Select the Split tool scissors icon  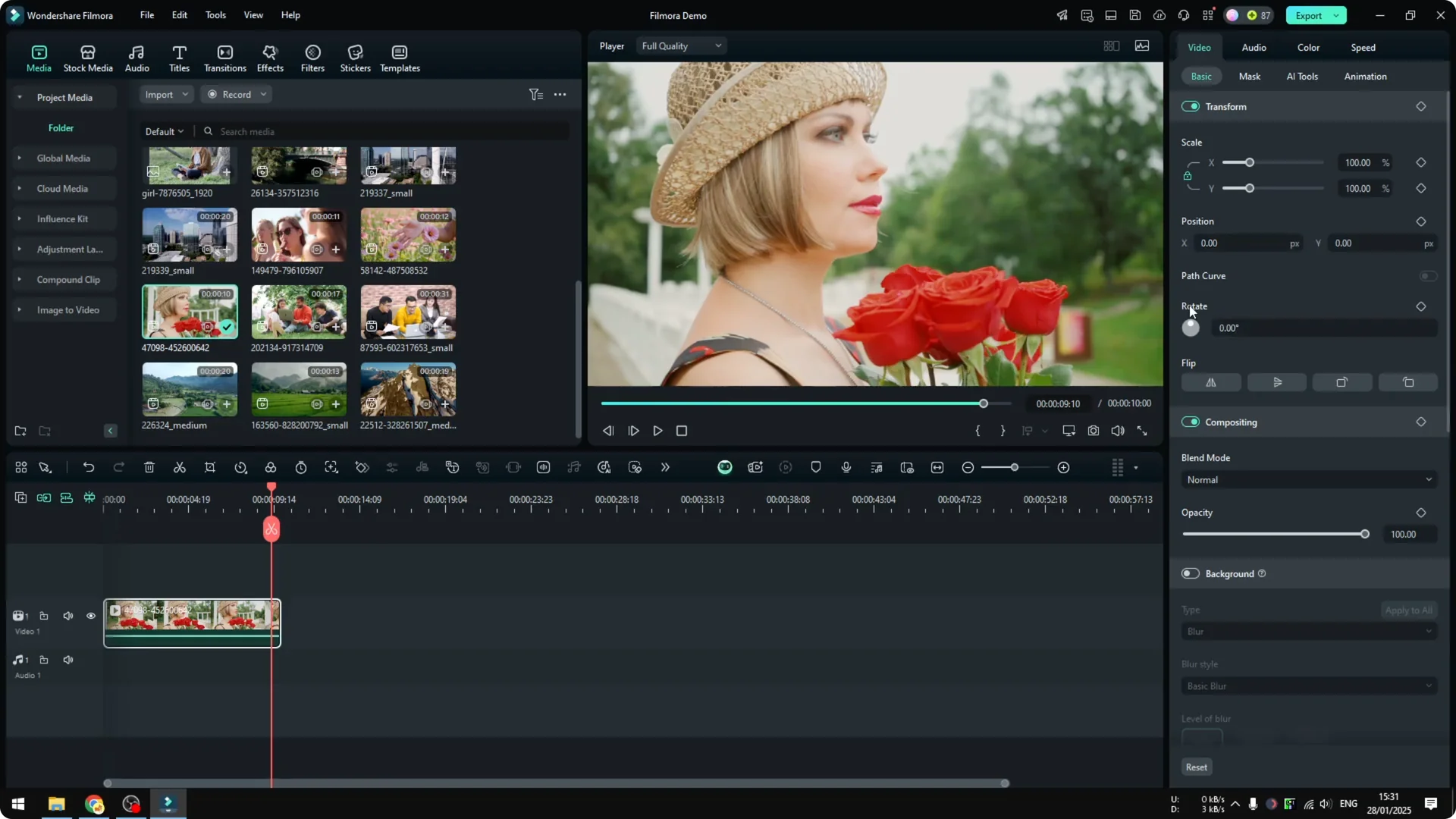(x=180, y=467)
